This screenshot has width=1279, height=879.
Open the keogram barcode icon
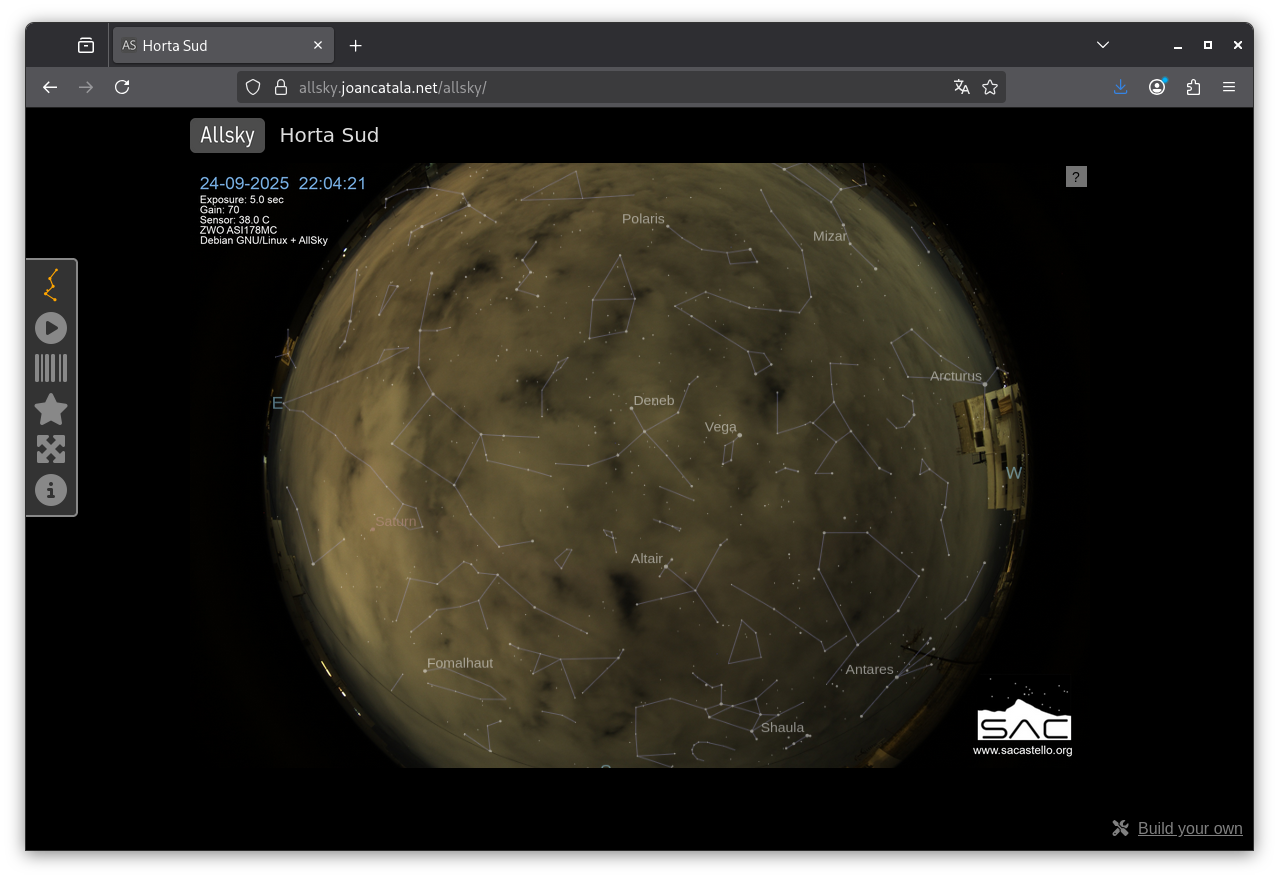coord(51,368)
